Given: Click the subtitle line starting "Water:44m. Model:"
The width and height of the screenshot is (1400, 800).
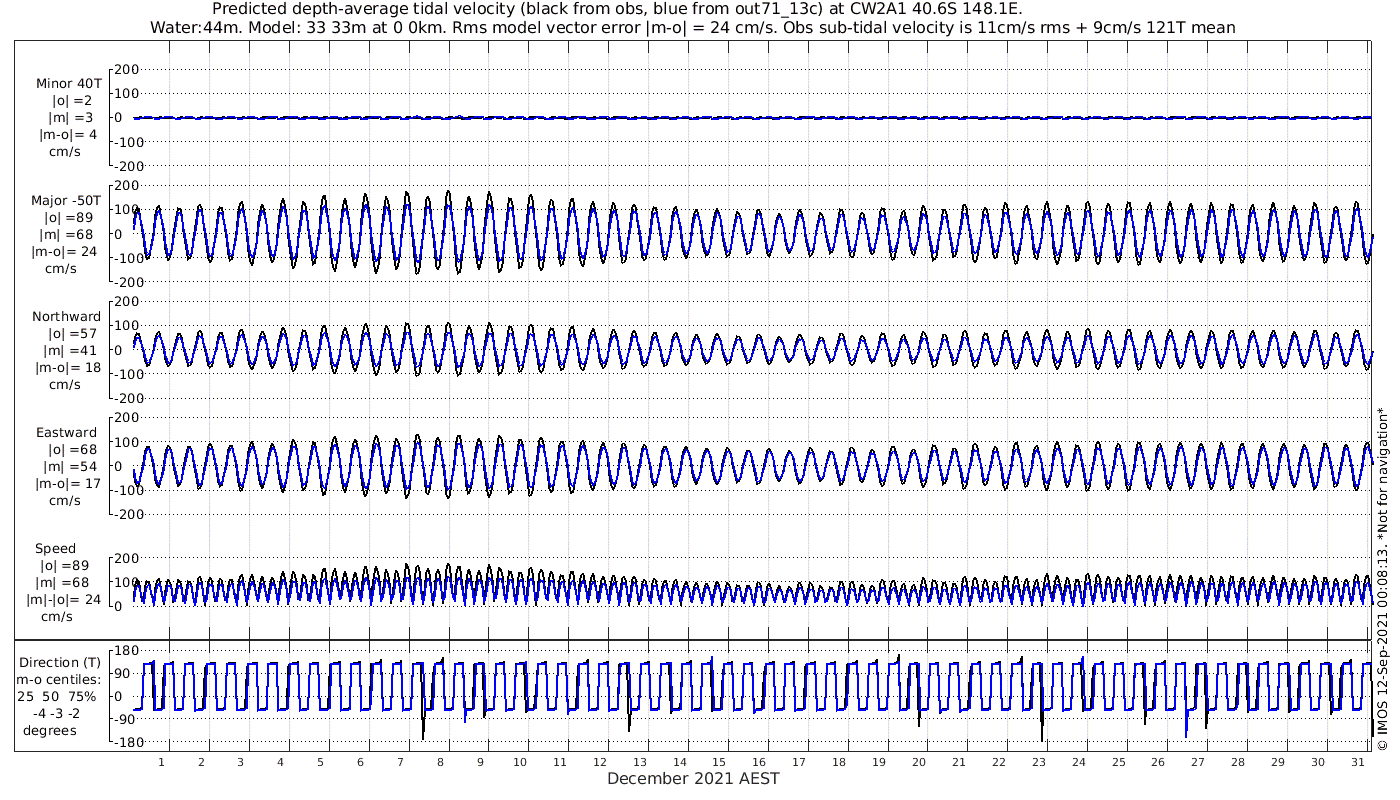Looking at the screenshot, I should click(x=692, y=27).
